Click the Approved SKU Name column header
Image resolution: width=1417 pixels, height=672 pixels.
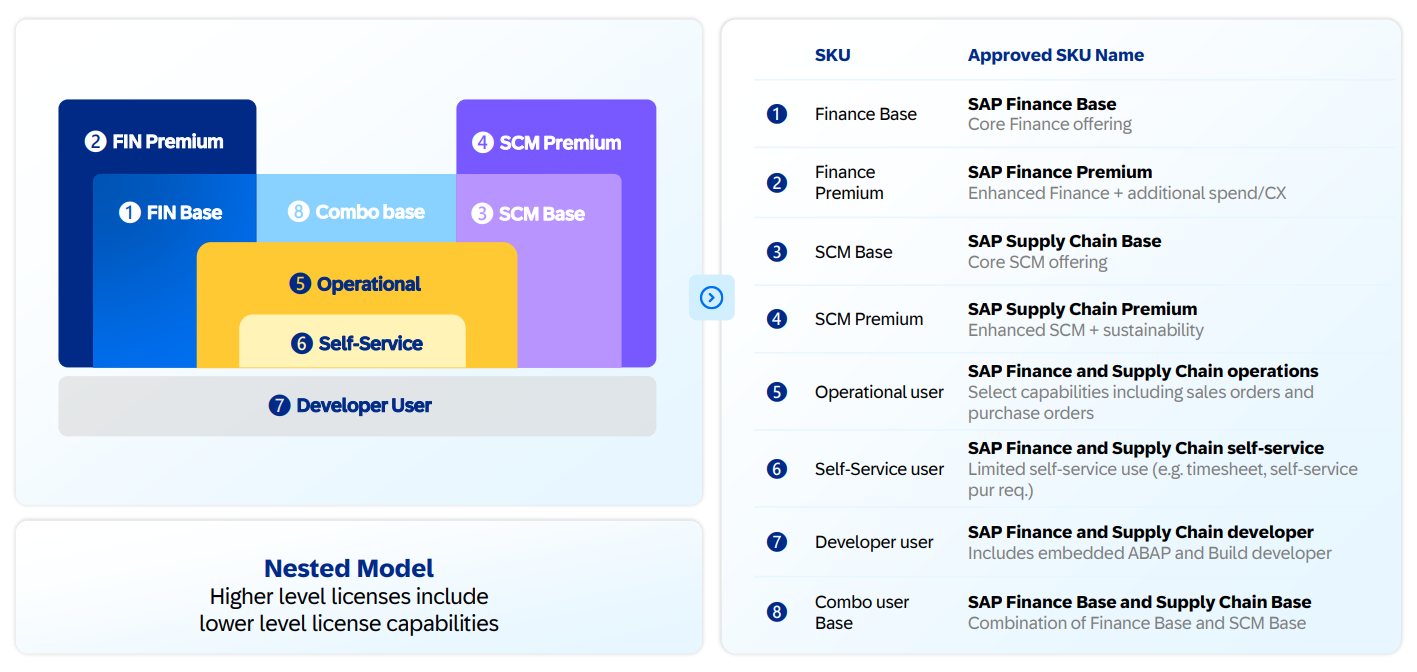(1055, 55)
